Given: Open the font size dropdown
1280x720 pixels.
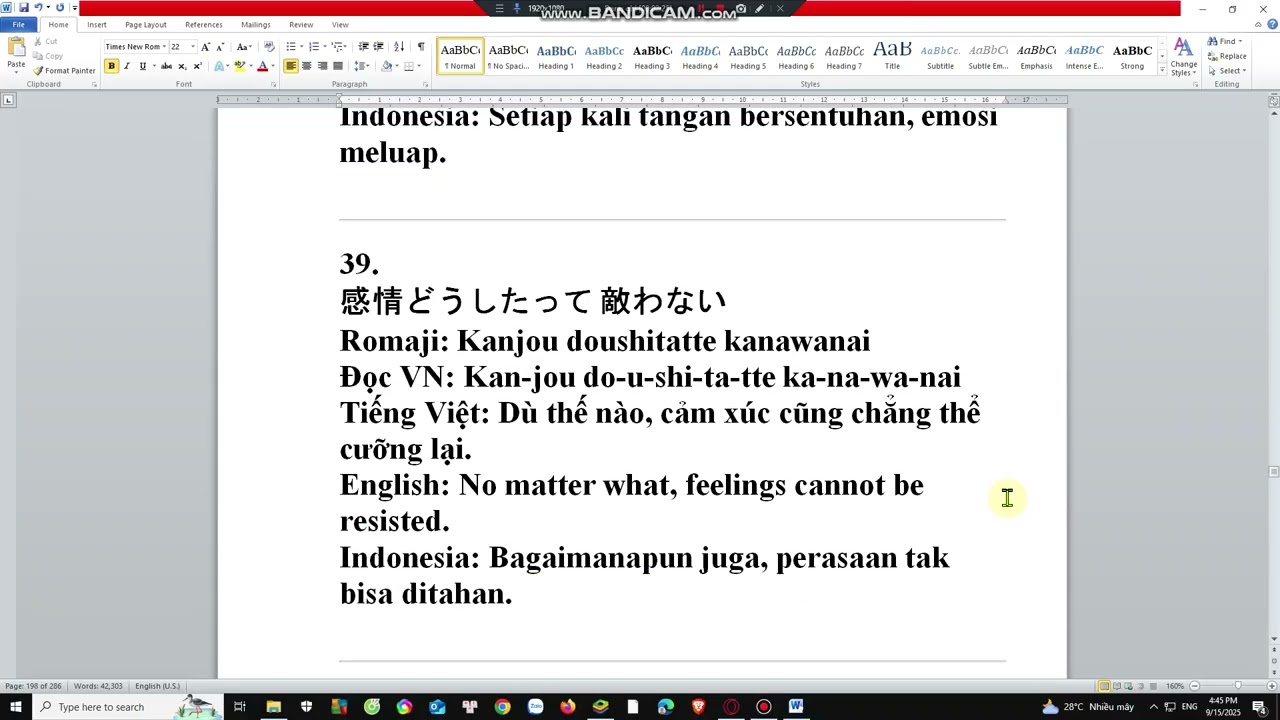Looking at the screenshot, I should pos(192,47).
